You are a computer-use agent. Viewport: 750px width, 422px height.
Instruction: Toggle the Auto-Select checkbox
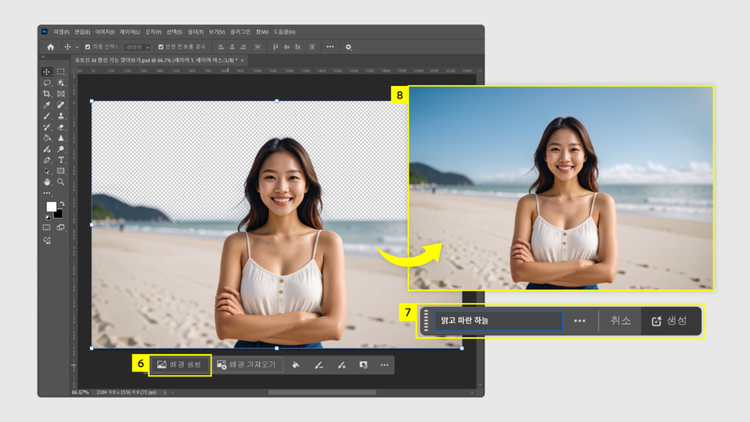88,47
